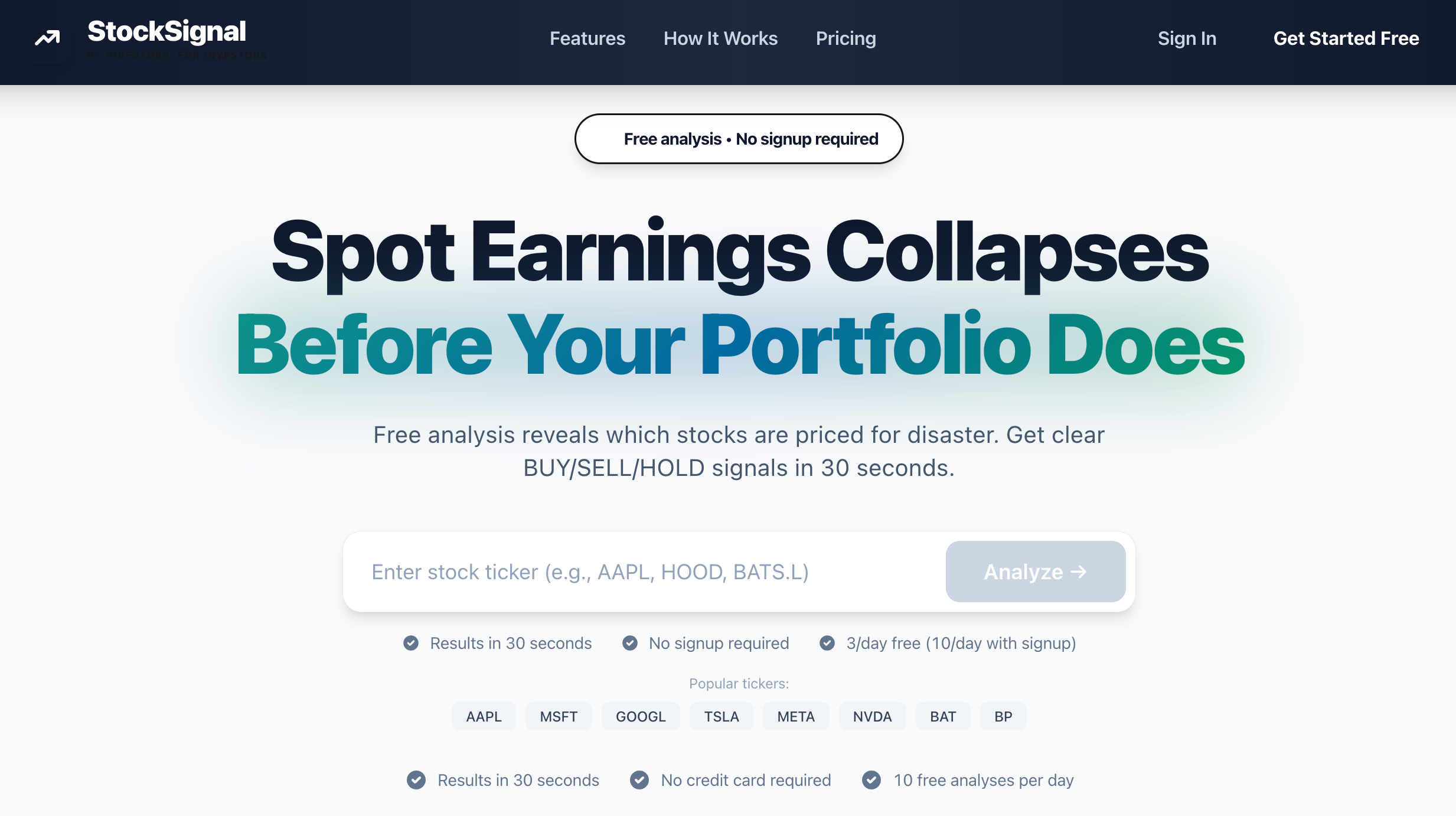This screenshot has width=1456, height=816.
Task: Go to How It Works section
Action: tap(720, 38)
